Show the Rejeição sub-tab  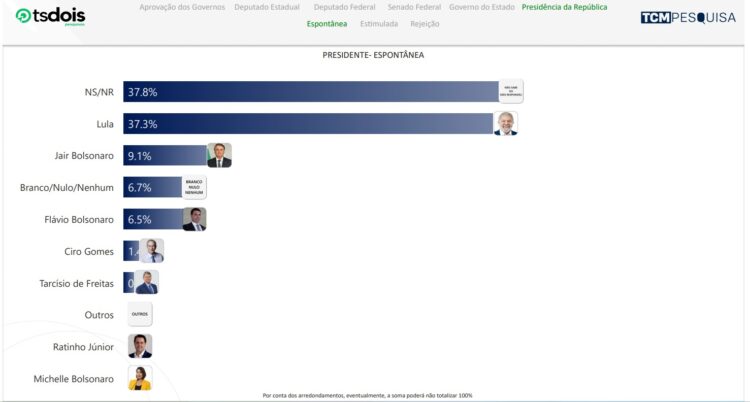(x=425, y=23)
